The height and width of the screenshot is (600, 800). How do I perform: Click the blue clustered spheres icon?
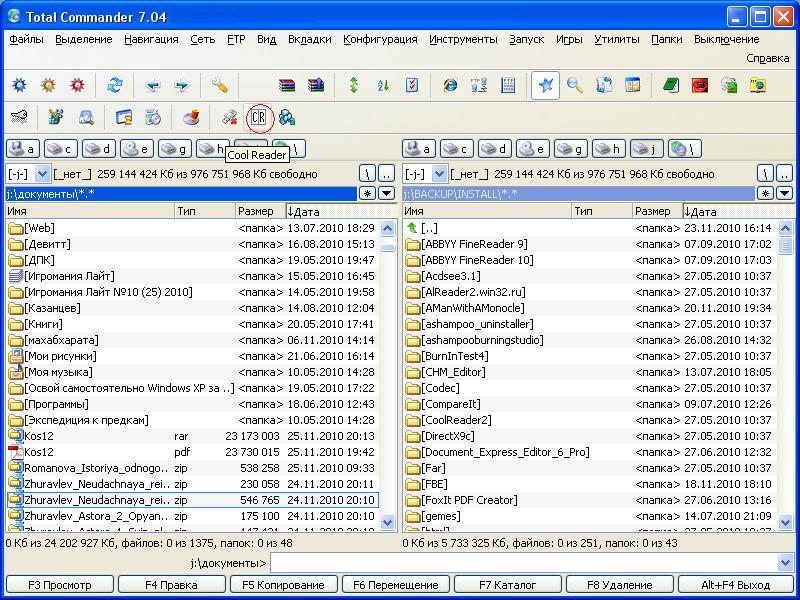pos(287,117)
